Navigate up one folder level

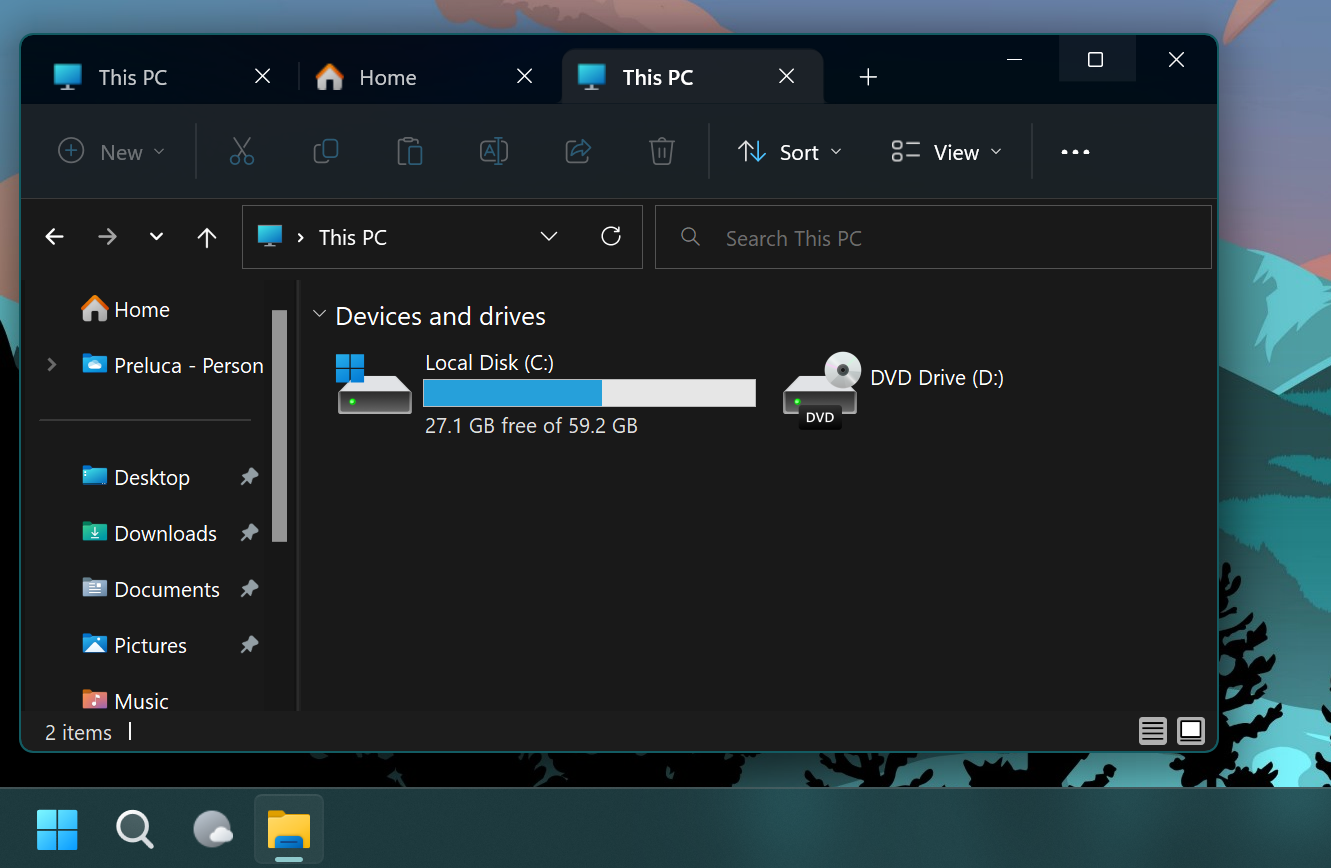tap(206, 237)
